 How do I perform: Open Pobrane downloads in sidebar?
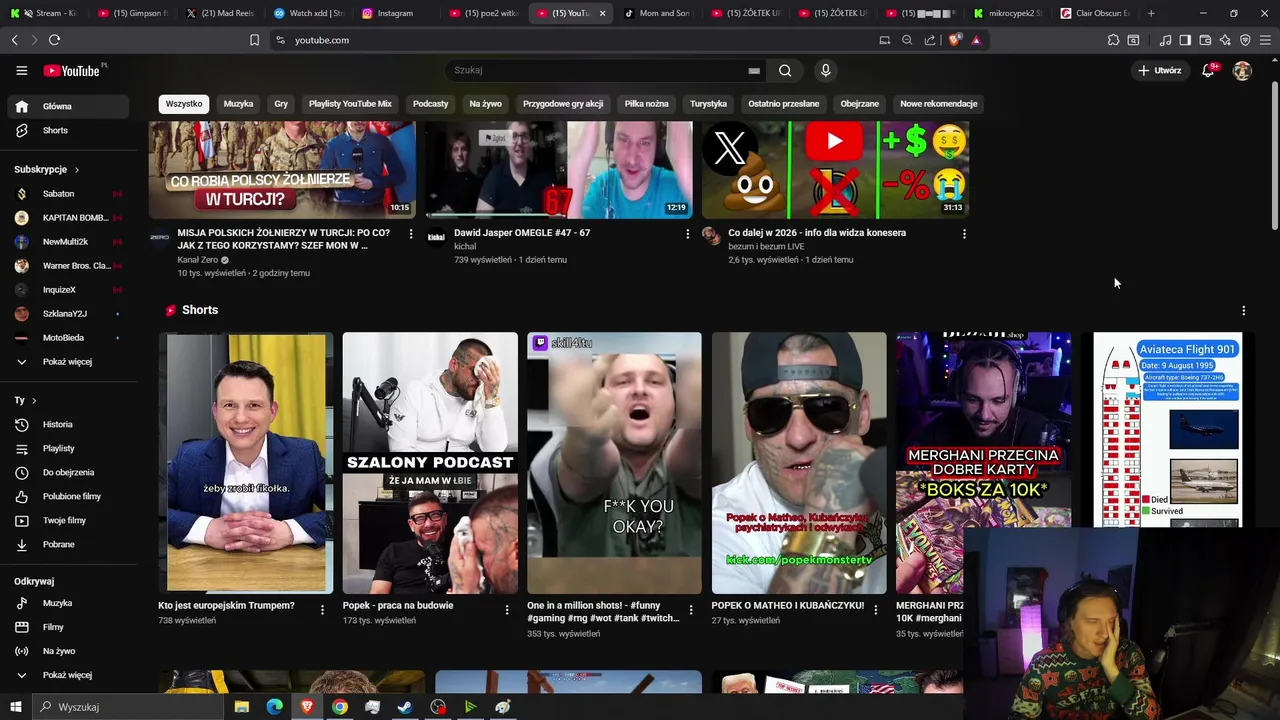pyautogui.click(x=68, y=544)
